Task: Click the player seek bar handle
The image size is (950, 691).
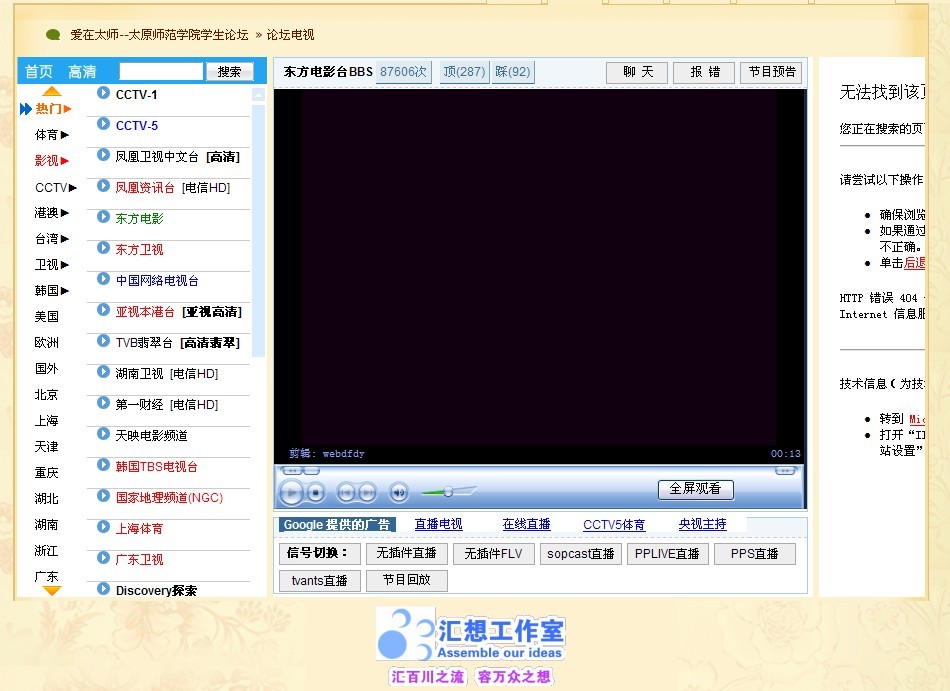Action: click(x=311, y=471)
